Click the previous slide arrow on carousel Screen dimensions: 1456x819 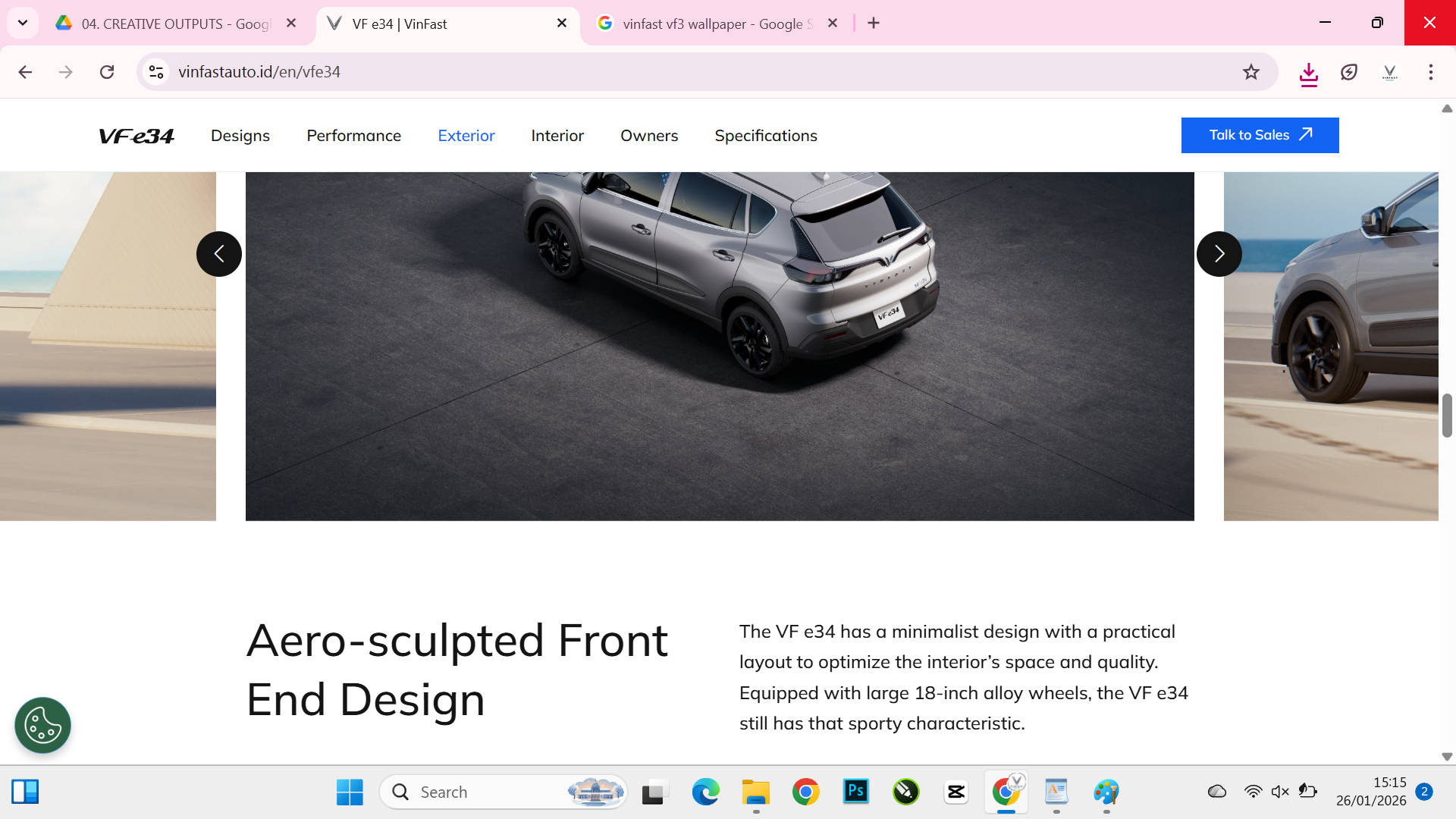point(219,254)
